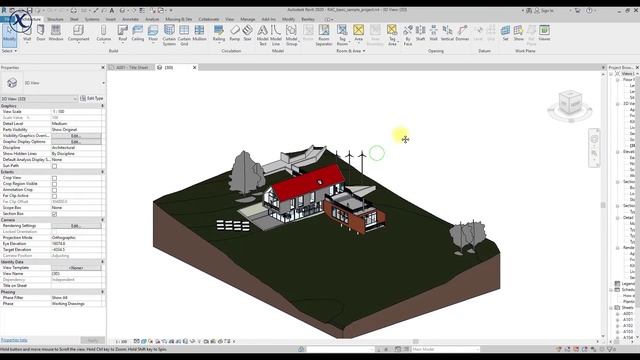Select the Area tool
640x360 pixels.
click(x=358, y=33)
